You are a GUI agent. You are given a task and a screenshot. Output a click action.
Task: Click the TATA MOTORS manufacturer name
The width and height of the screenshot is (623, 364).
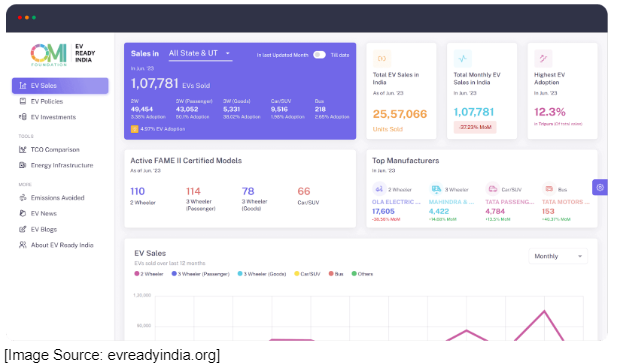pyautogui.click(x=566, y=202)
